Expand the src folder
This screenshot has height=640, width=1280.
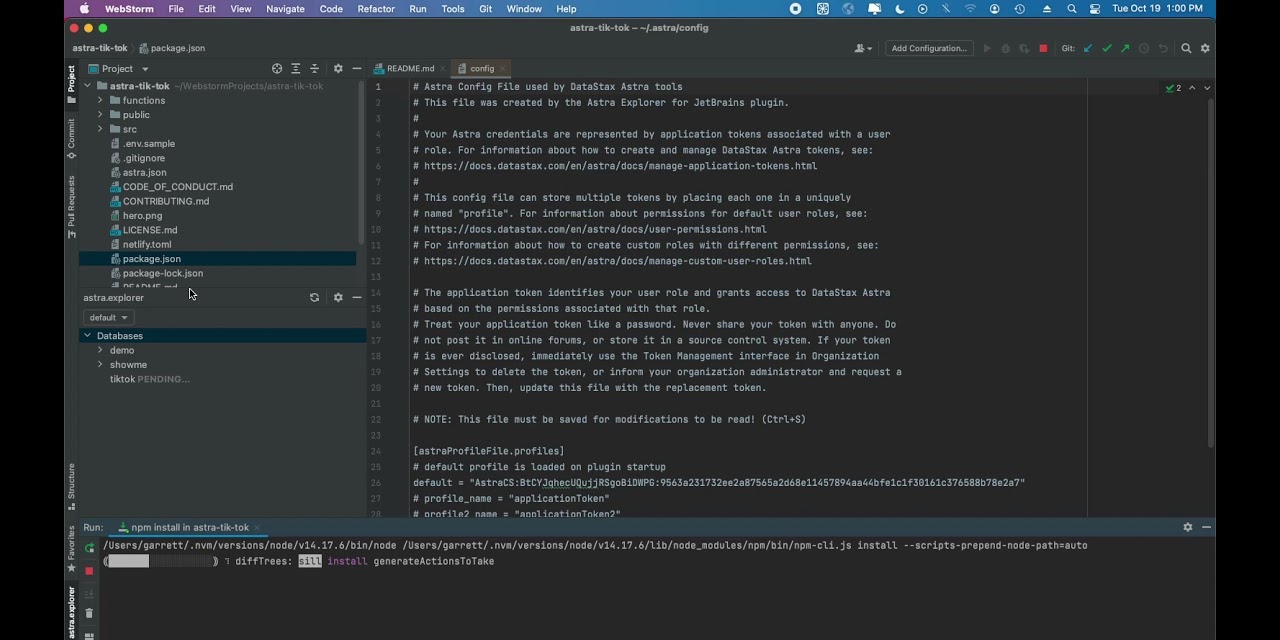pos(100,129)
